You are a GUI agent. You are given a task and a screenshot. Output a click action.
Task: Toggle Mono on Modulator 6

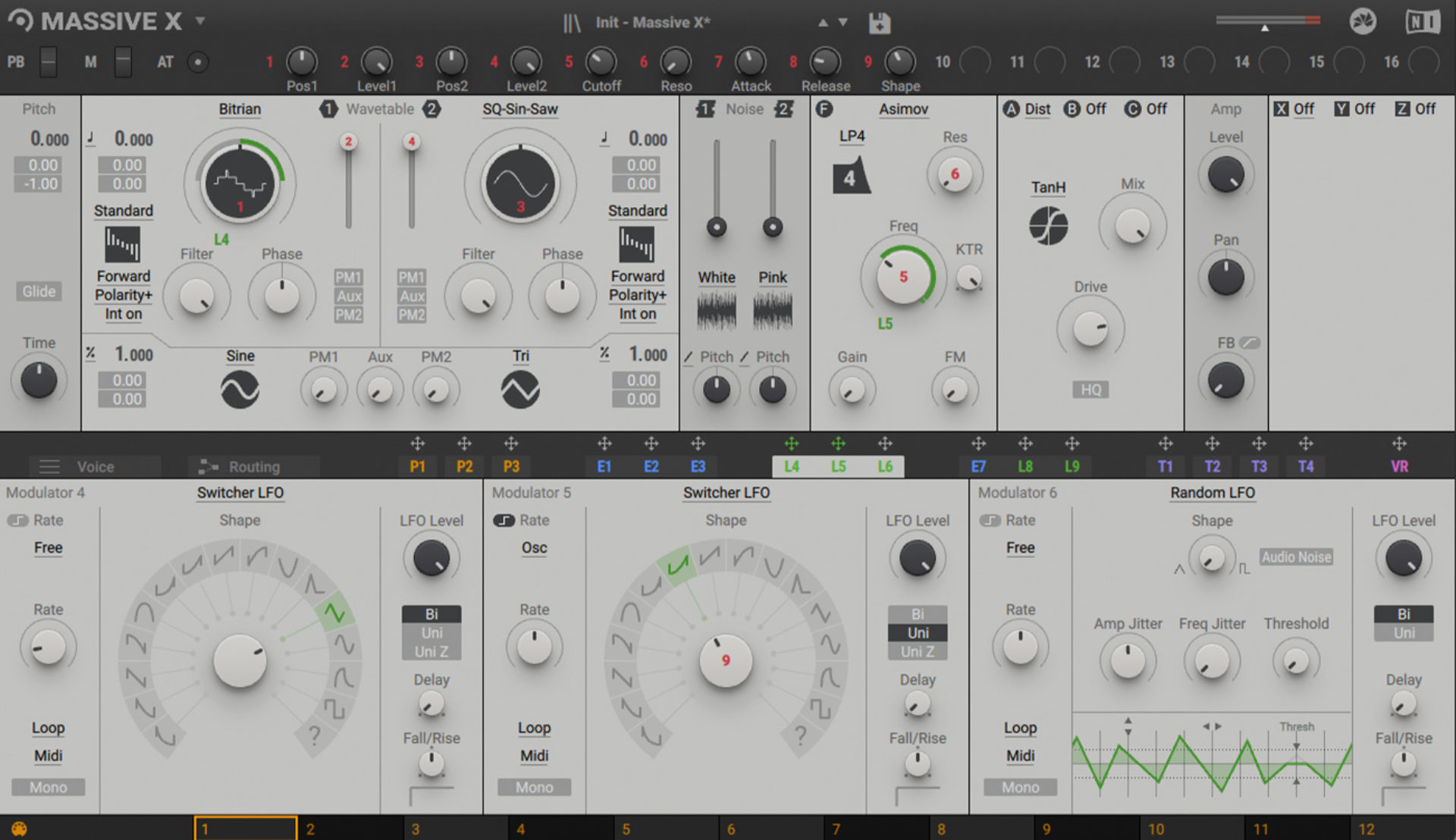[x=1019, y=787]
